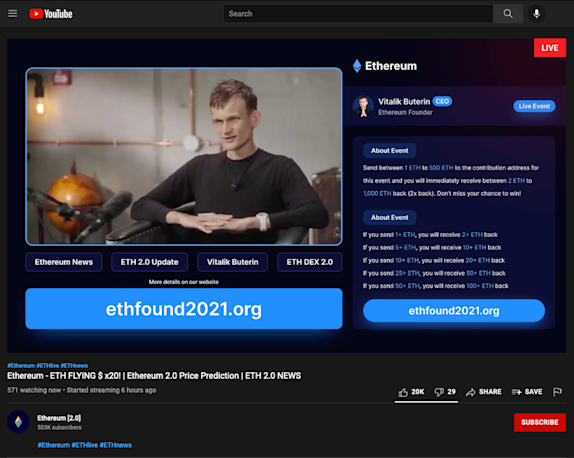Screen dimensions: 574x458
Task: Click the #ETHlive hashtag in description
Action: tap(85, 445)
